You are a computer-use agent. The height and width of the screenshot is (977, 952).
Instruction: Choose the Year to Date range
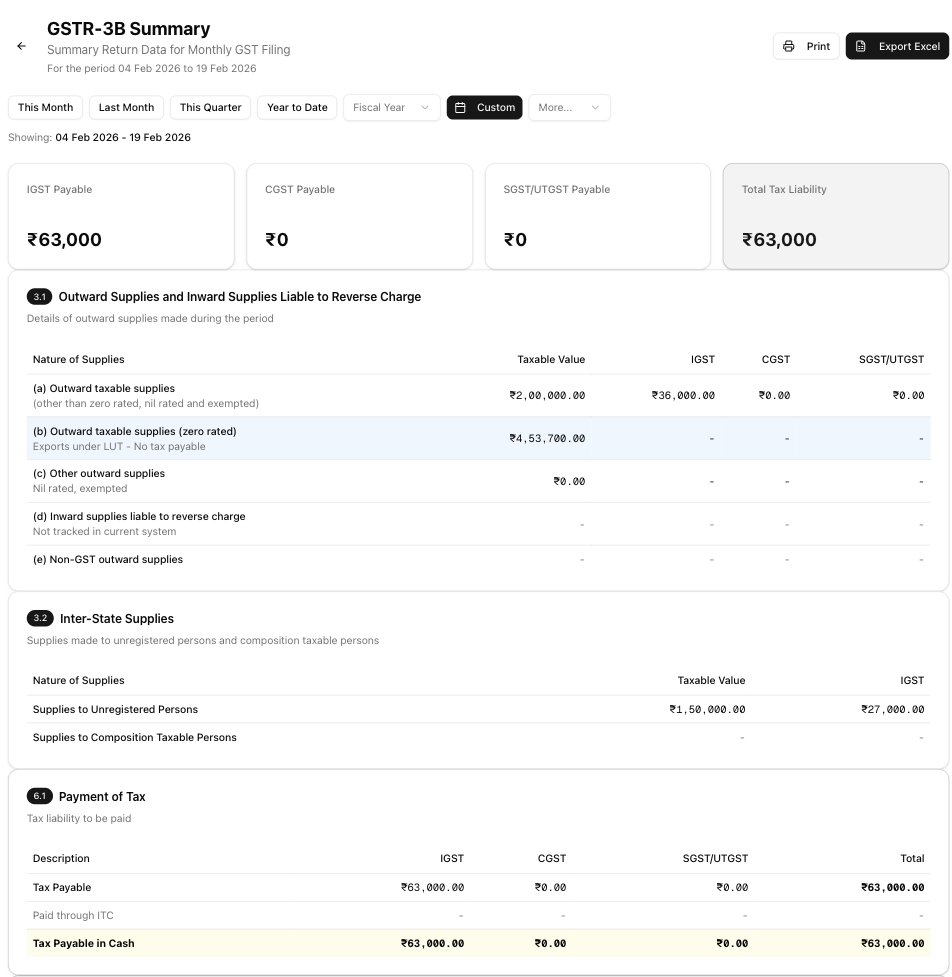pos(297,108)
